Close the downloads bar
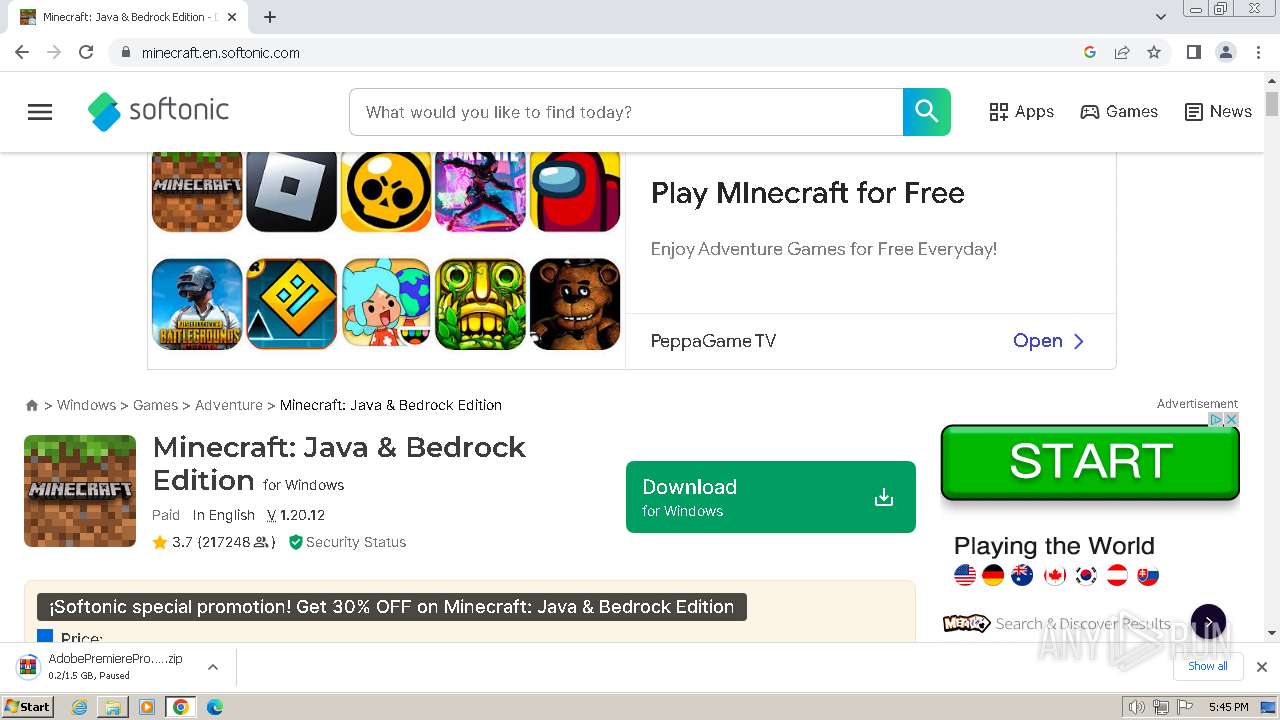The height and width of the screenshot is (720, 1280). click(x=1262, y=667)
